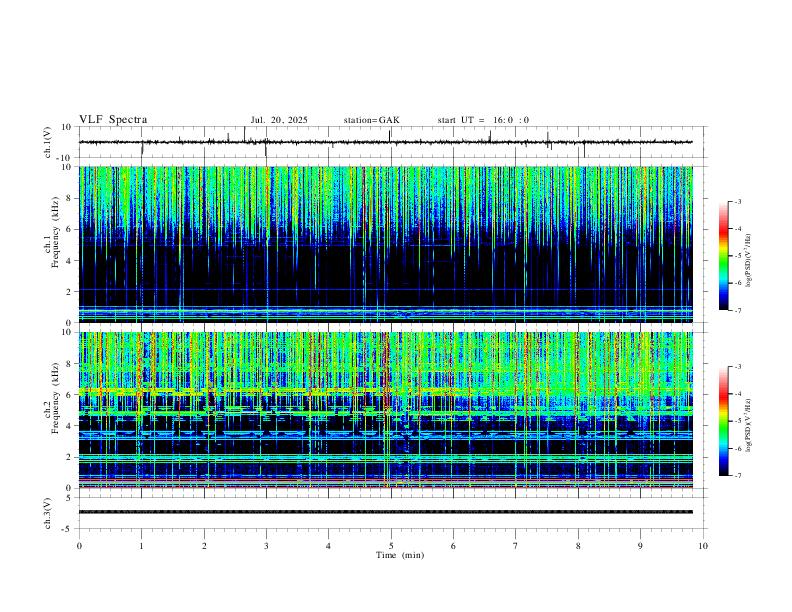
Task: Click the 'ch.3(V)' axis label
Action: point(48,513)
